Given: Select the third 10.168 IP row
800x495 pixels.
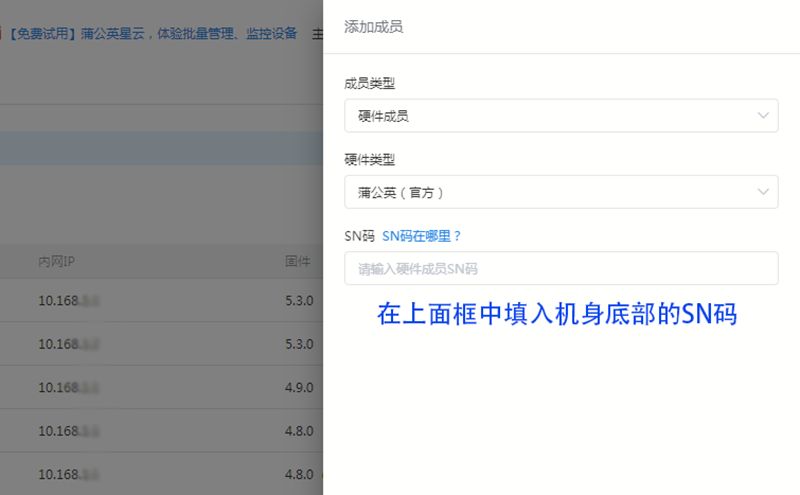Looking at the screenshot, I should [161, 387].
